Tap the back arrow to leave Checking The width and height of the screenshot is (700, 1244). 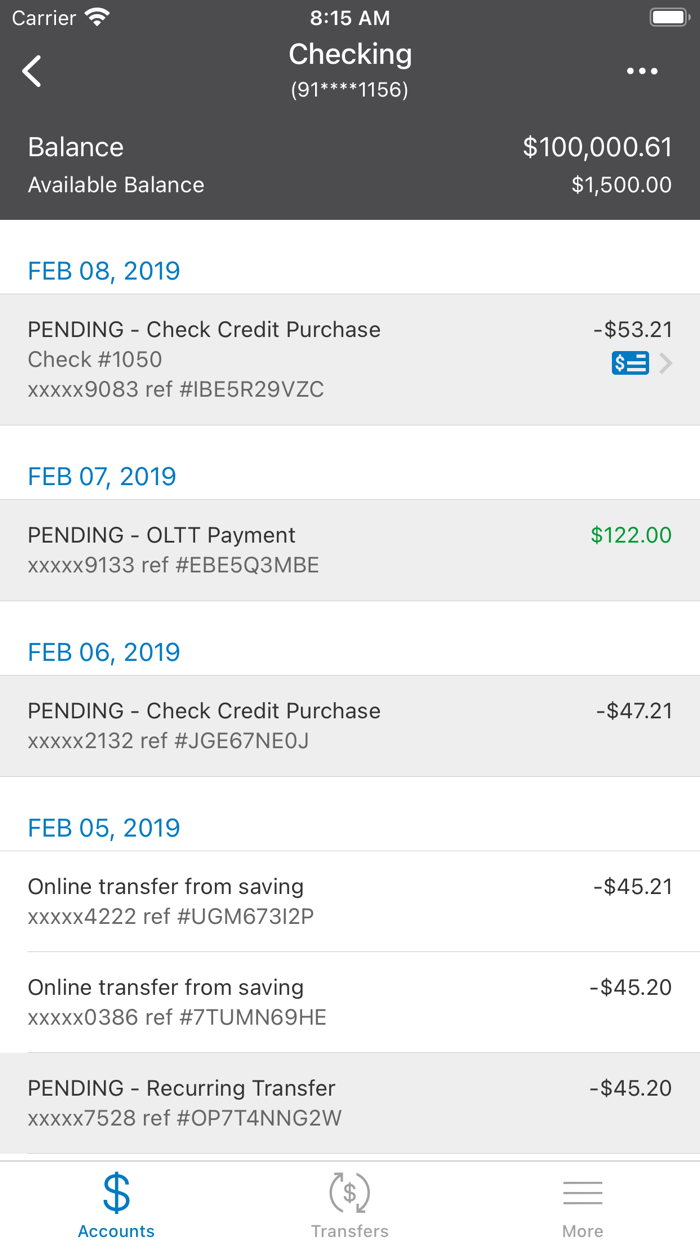click(31, 71)
